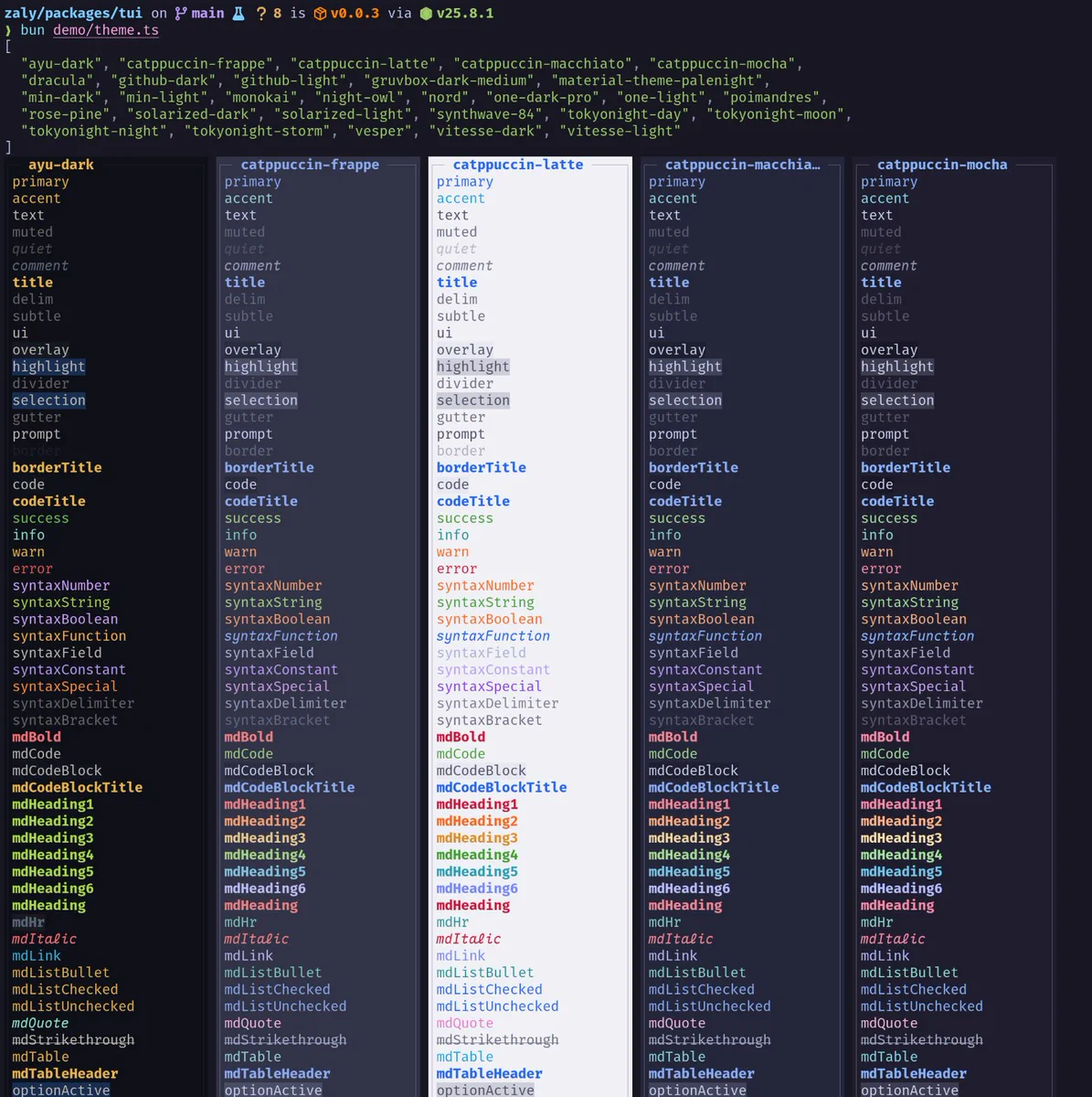
Task: Click selection in the ayu-dark panel
Action: 48,400
